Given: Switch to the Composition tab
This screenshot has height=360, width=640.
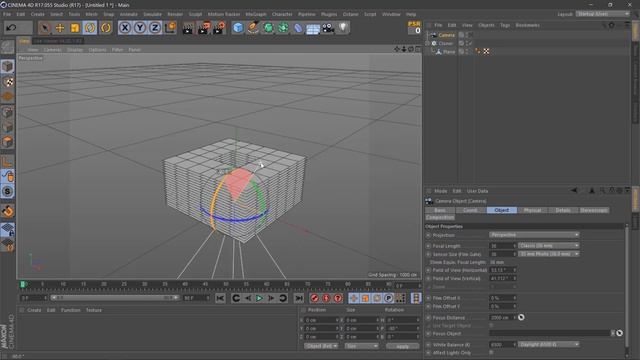Looking at the screenshot, I should click(440, 218).
